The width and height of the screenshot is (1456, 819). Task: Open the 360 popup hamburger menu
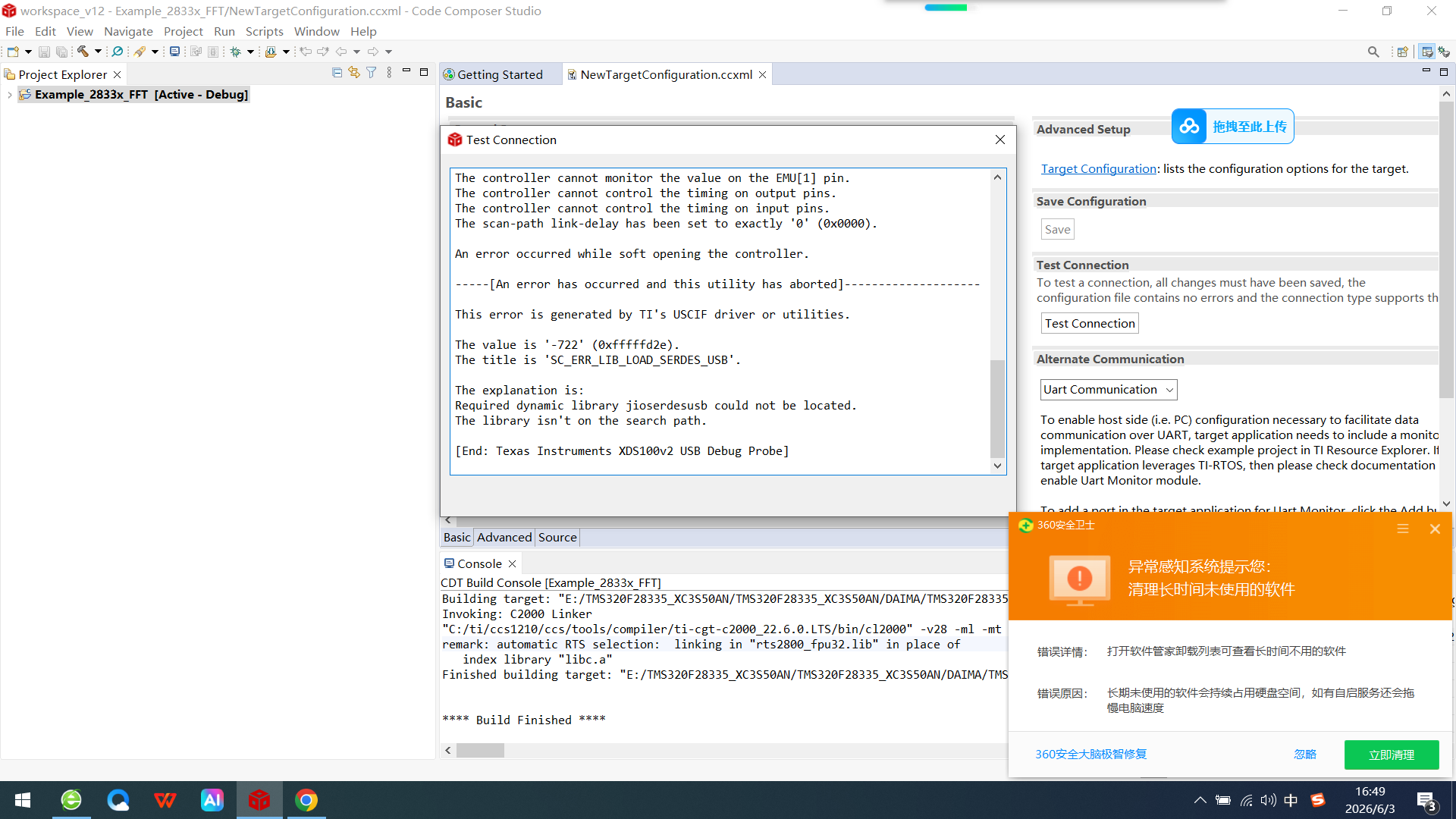pos(1403,529)
